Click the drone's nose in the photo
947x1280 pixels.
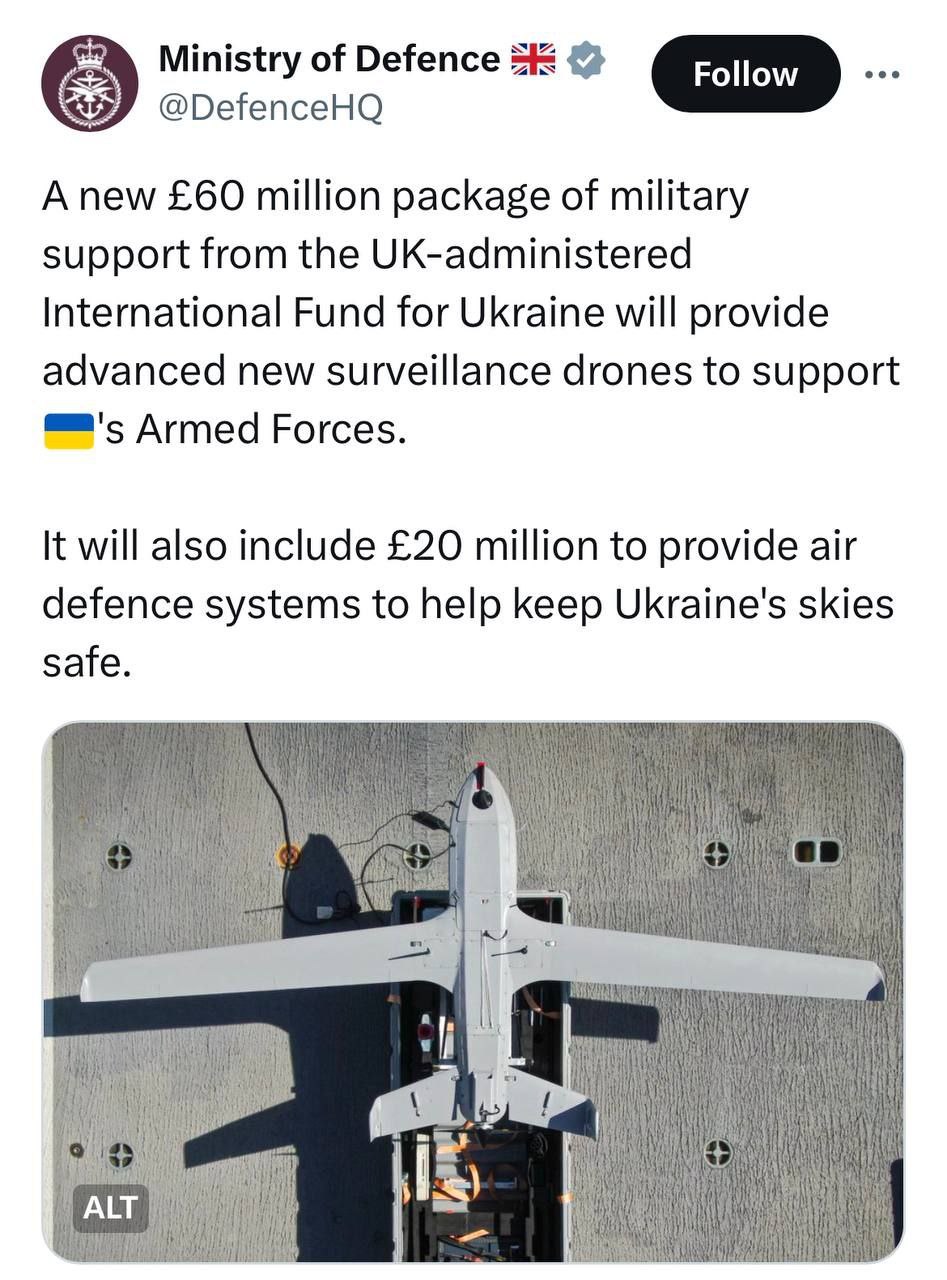pos(482,790)
